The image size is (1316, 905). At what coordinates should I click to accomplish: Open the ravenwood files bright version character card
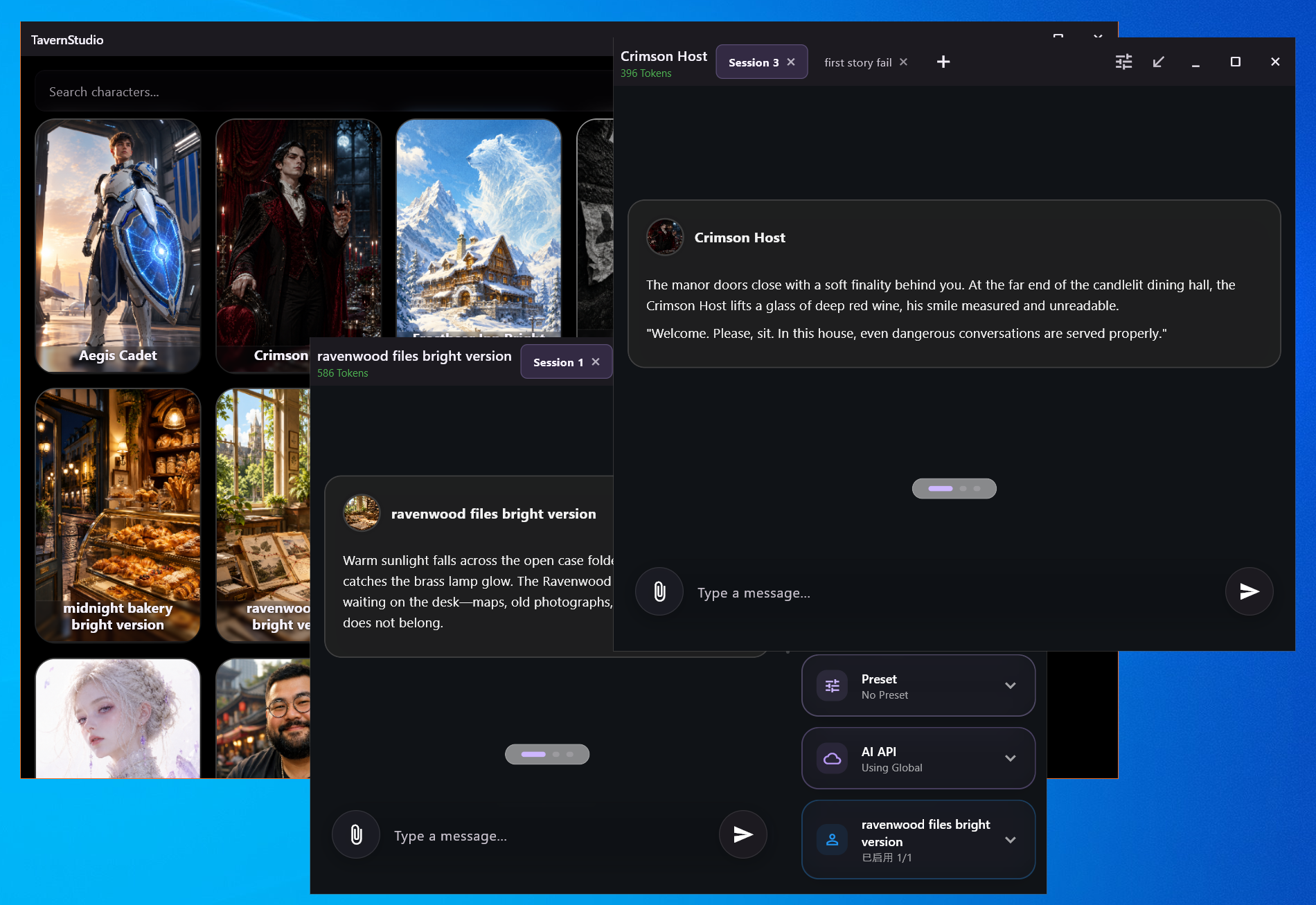coord(263,515)
